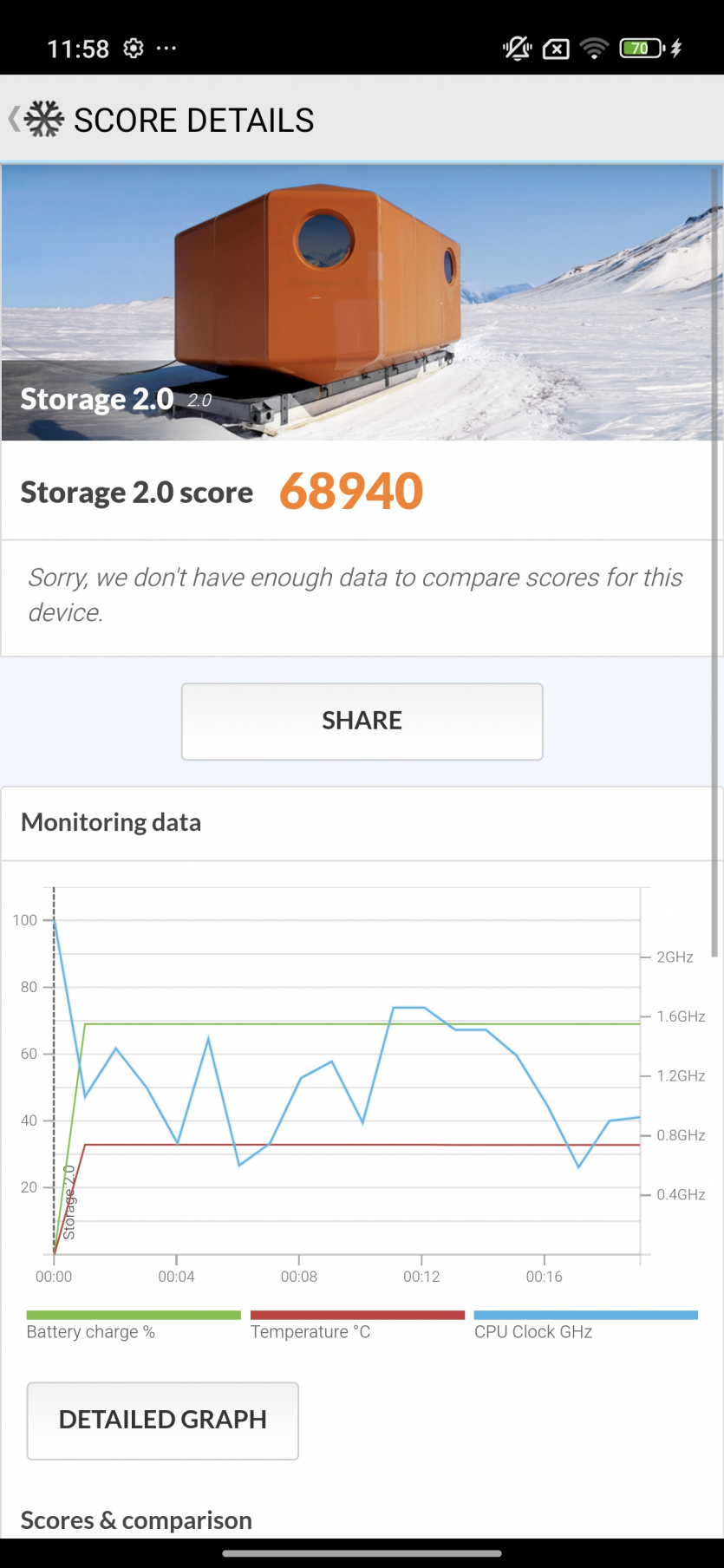Tap the muted notifications bell icon

[x=518, y=49]
